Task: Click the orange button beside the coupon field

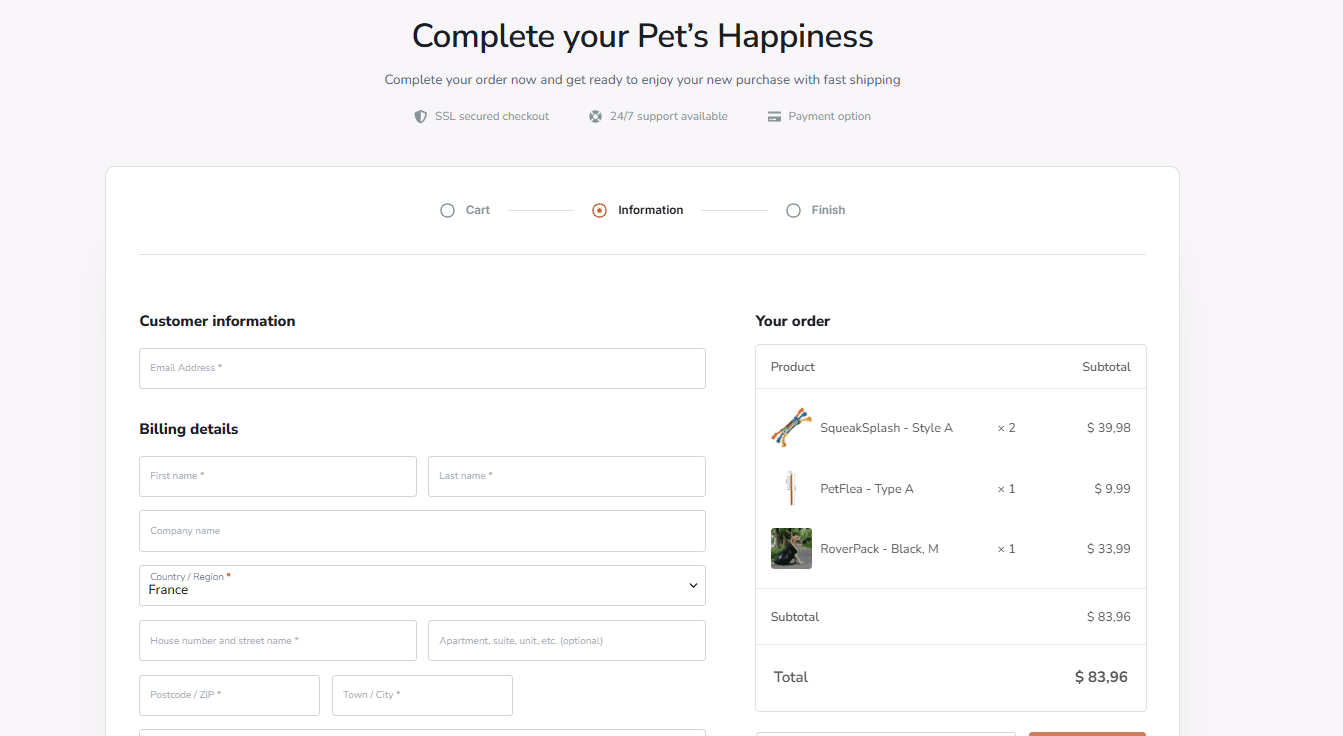Action: pyautogui.click(x=1087, y=733)
